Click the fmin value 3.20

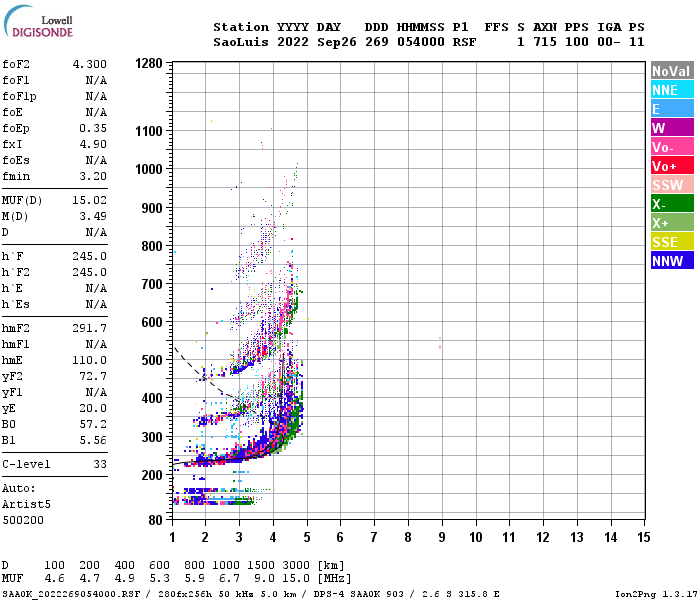[x=93, y=176]
